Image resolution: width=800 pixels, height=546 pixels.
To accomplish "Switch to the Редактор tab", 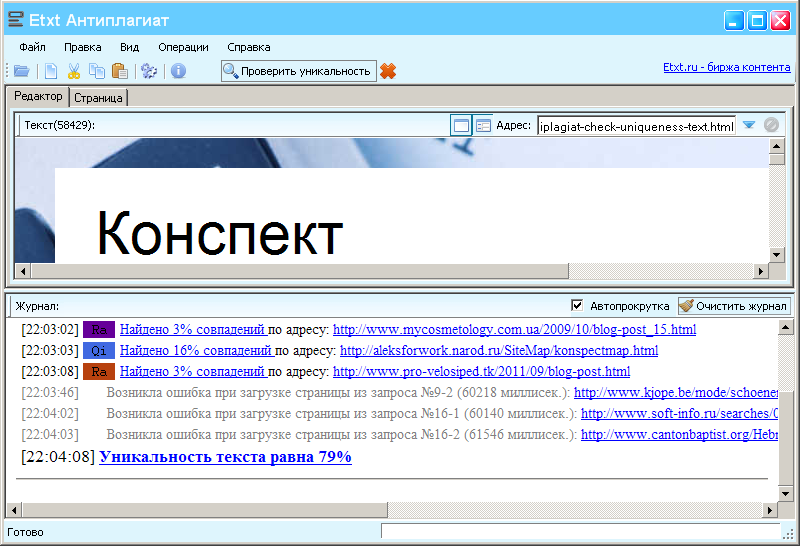I will click(x=38, y=96).
